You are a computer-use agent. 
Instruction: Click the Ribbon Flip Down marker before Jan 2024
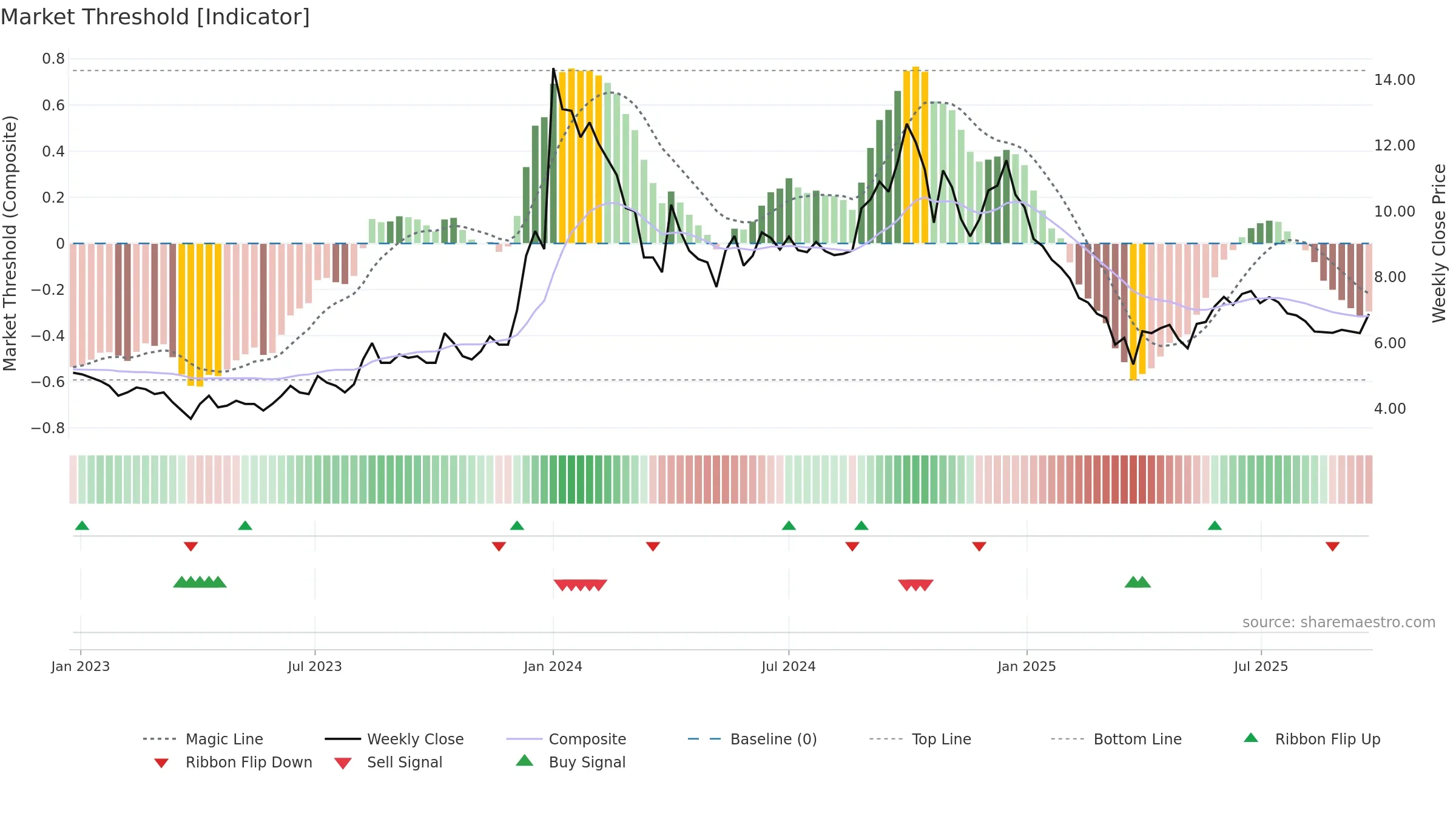pos(499,547)
